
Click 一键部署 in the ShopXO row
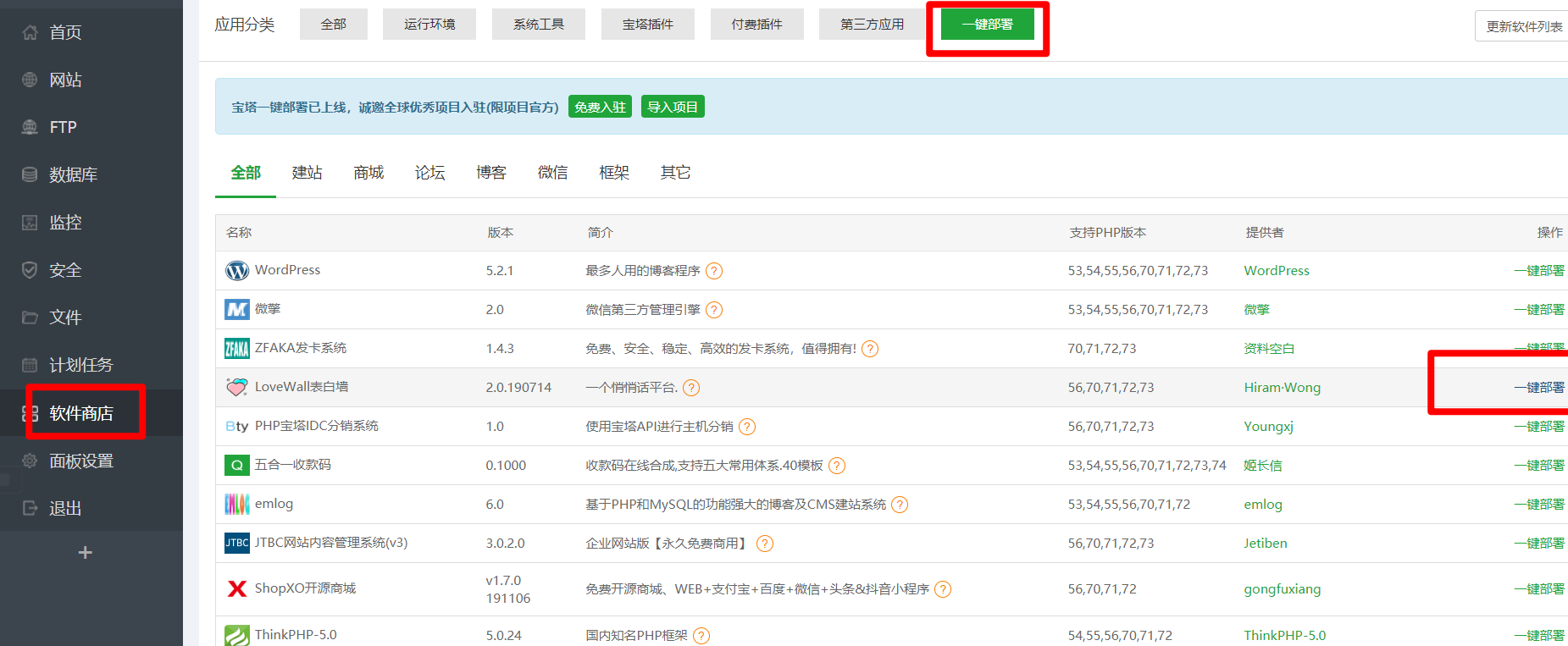[x=1539, y=589]
